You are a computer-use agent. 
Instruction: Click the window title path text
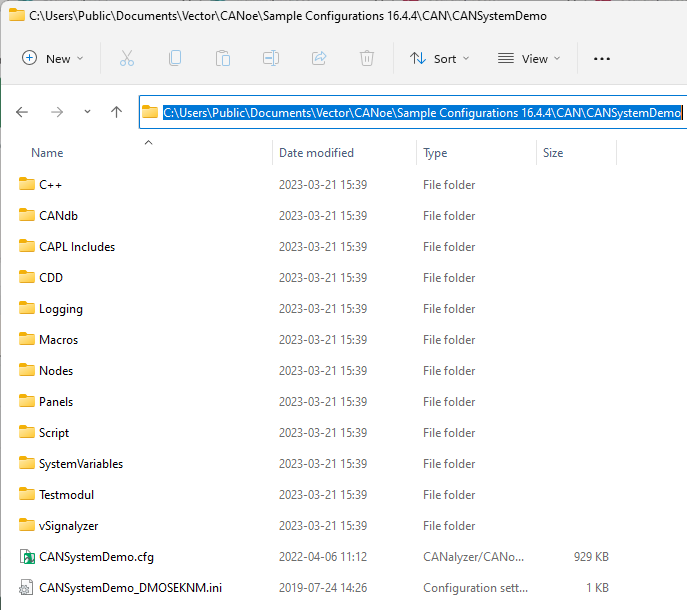pos(288,16)
